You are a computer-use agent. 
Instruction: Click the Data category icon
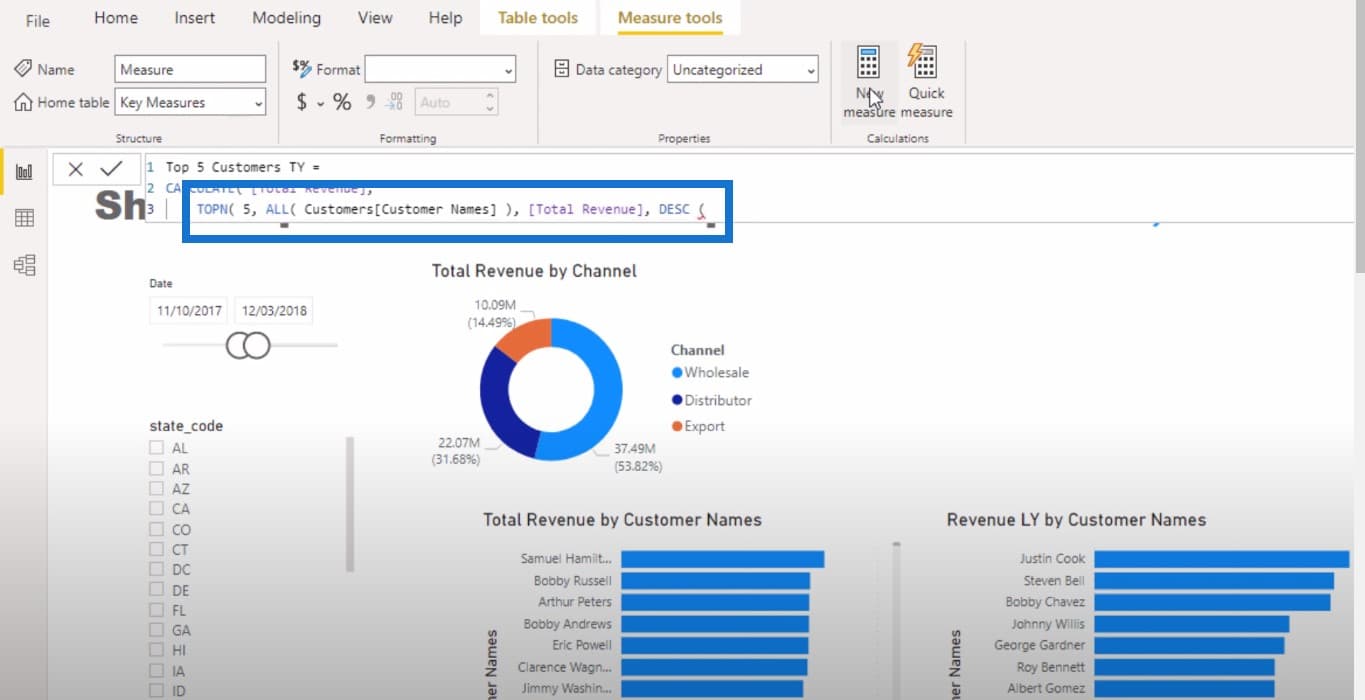562,69
